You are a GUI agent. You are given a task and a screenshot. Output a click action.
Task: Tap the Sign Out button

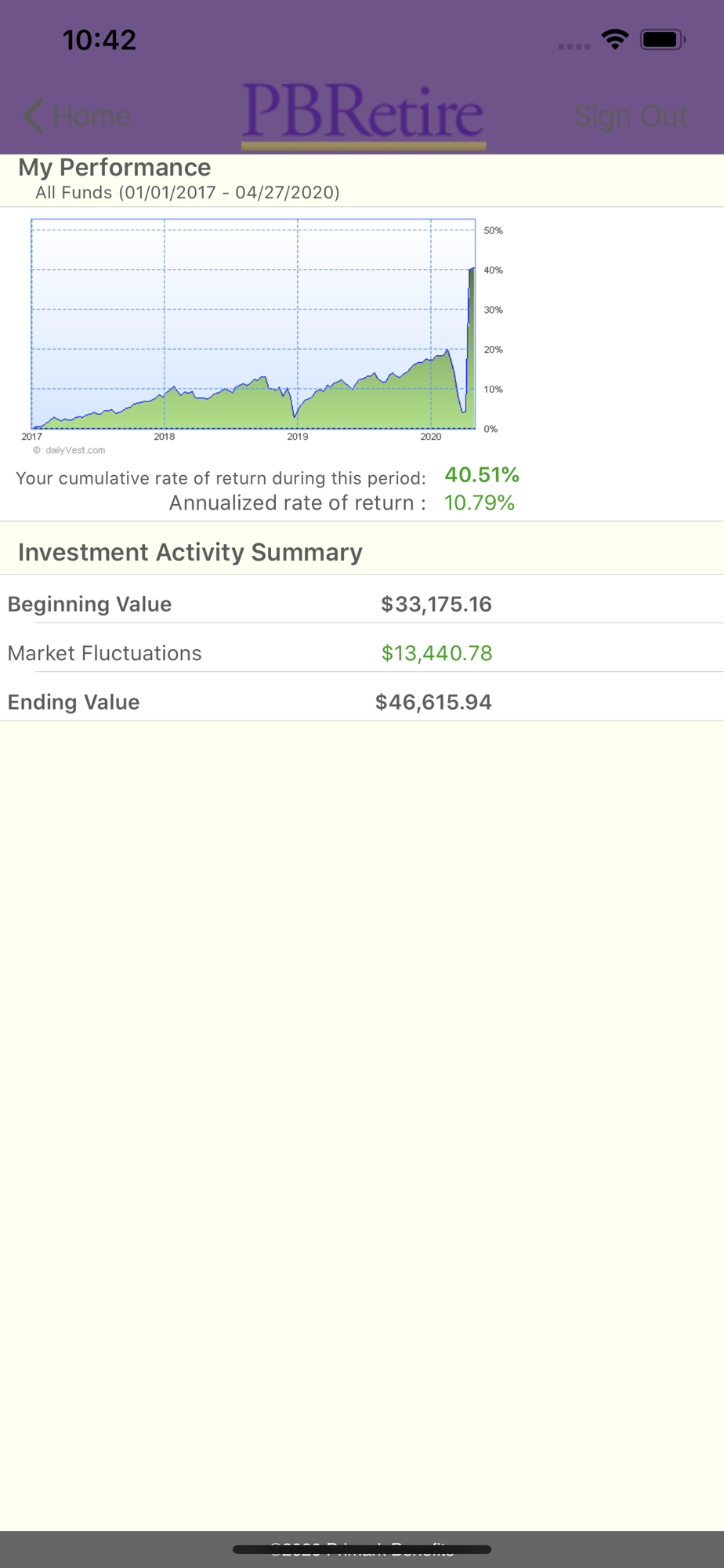coord(631,116)
